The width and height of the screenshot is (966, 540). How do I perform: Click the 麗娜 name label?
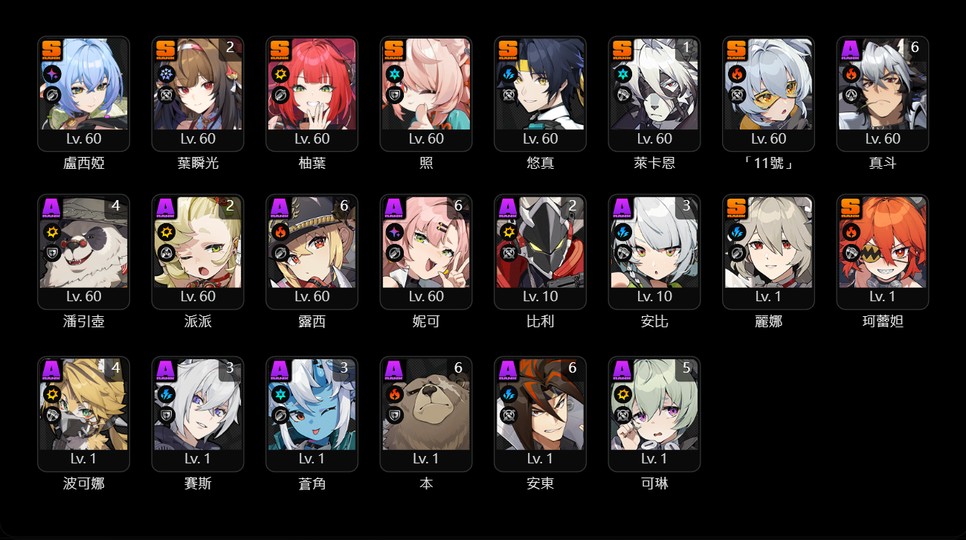pyautogui.click(x=768, y=321)
